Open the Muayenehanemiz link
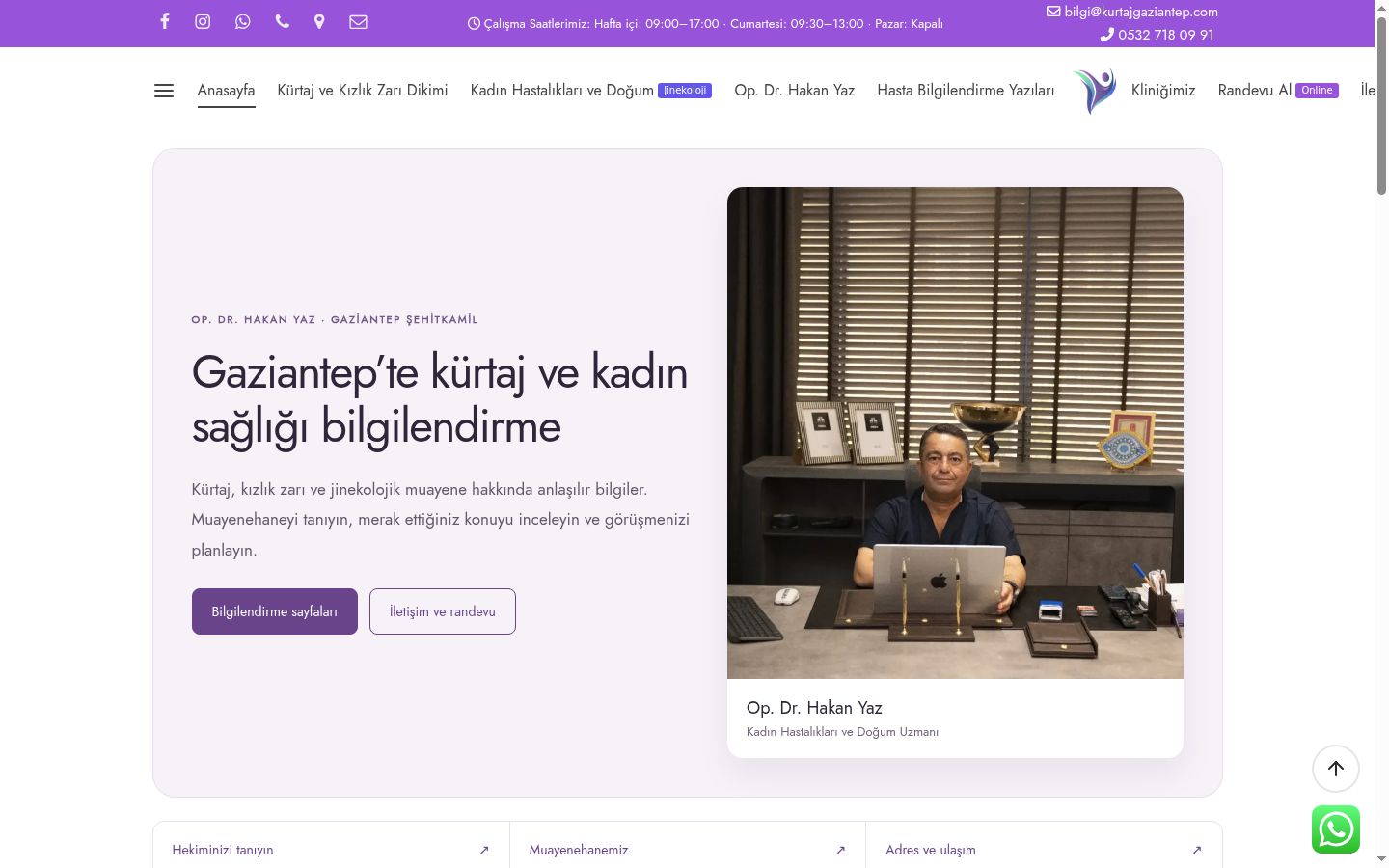Viewport: 1389px width, 868px height. (x=688, y=849)
